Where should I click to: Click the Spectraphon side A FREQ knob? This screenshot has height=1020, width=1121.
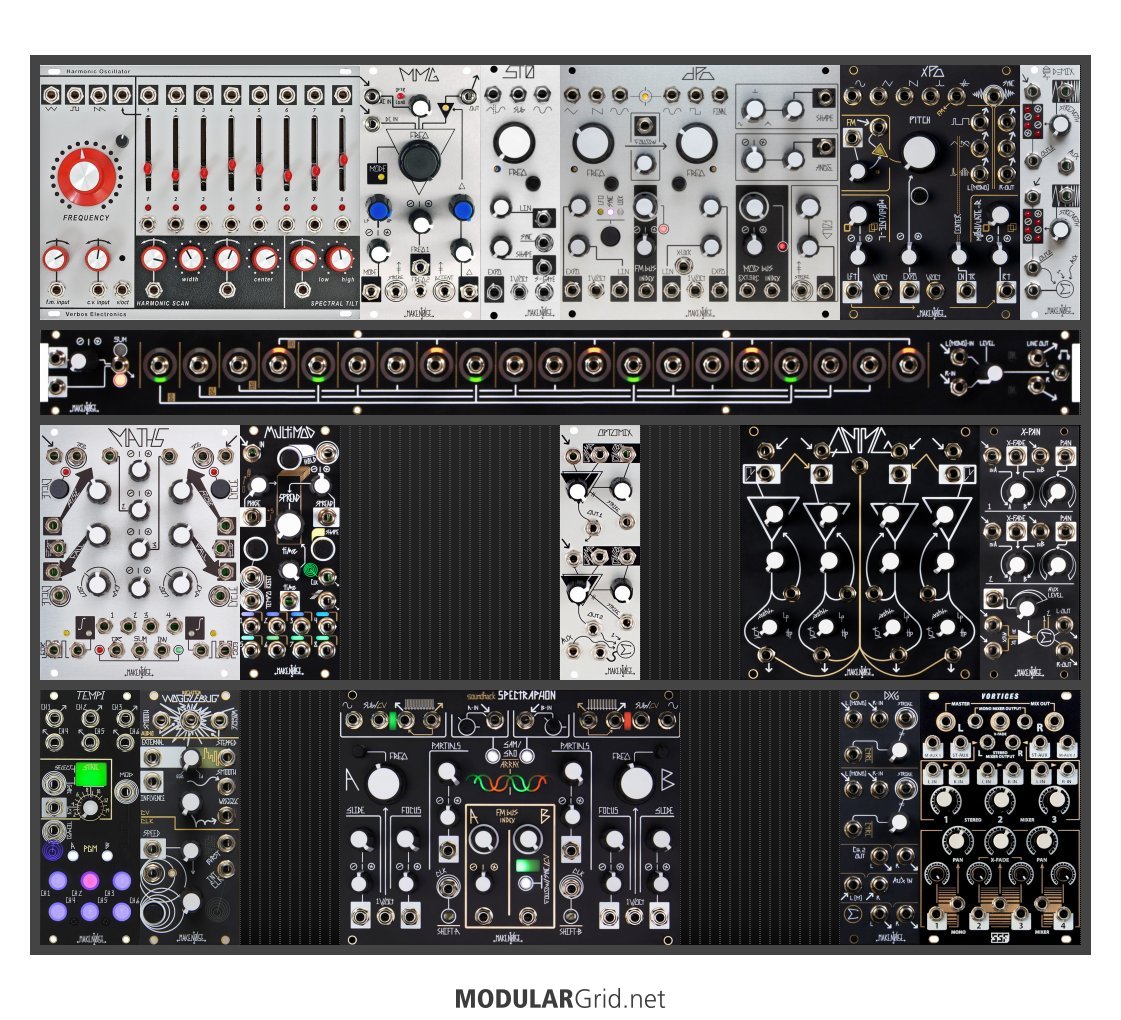click(x=384, y=783)
